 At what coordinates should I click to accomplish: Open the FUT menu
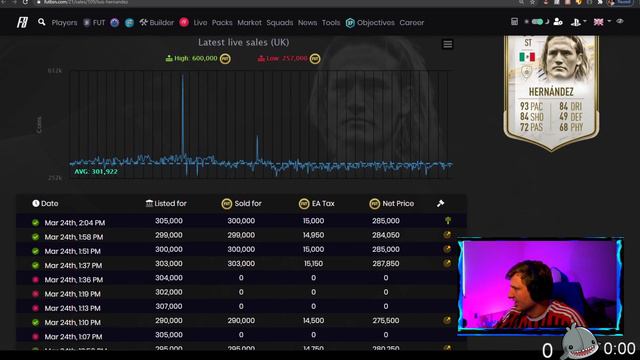tap(95, 23)
